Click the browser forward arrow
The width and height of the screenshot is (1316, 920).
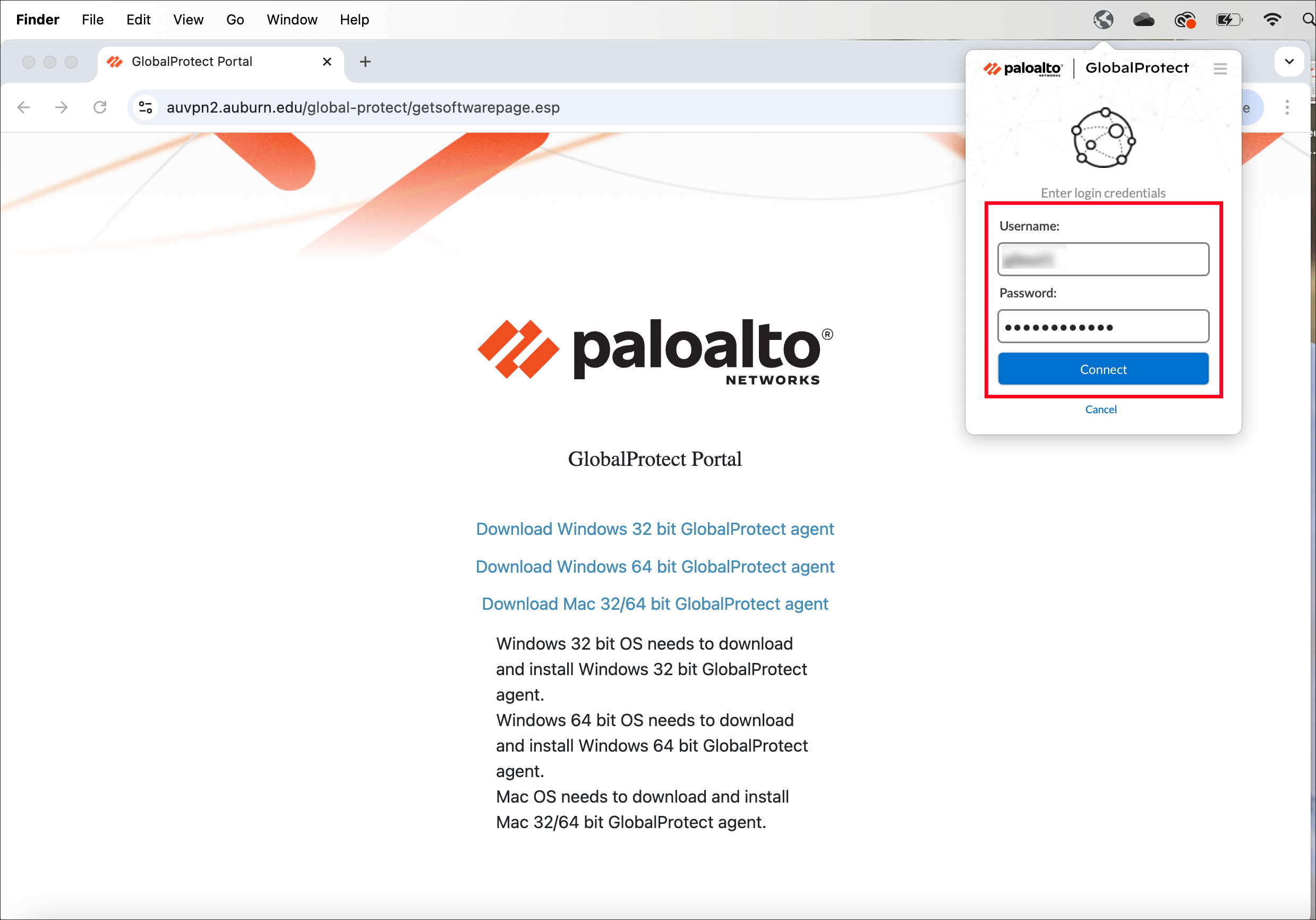point(61,107)
